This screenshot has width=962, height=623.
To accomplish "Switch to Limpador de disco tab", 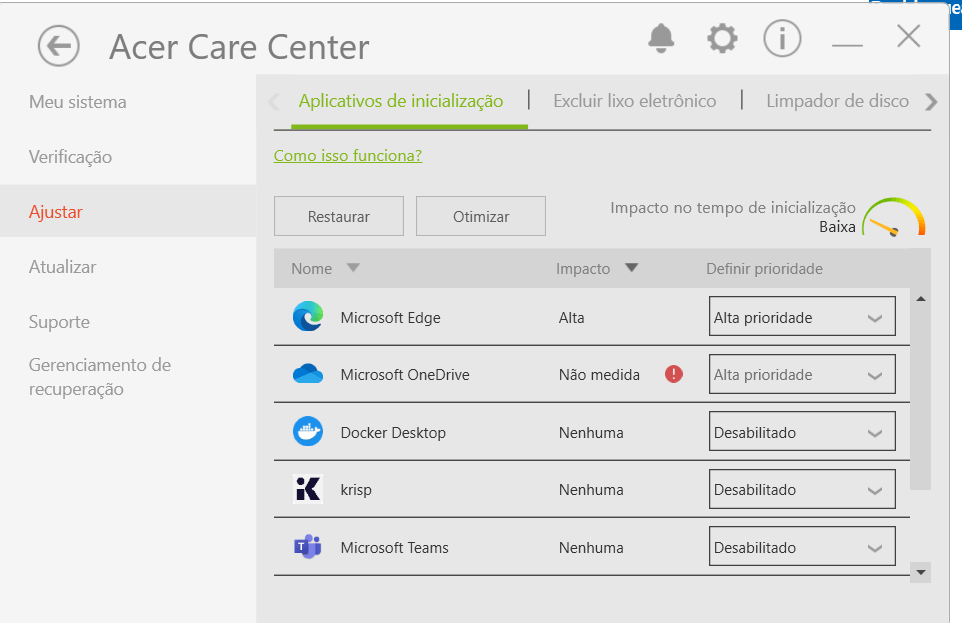I will [x=837, y=101].
